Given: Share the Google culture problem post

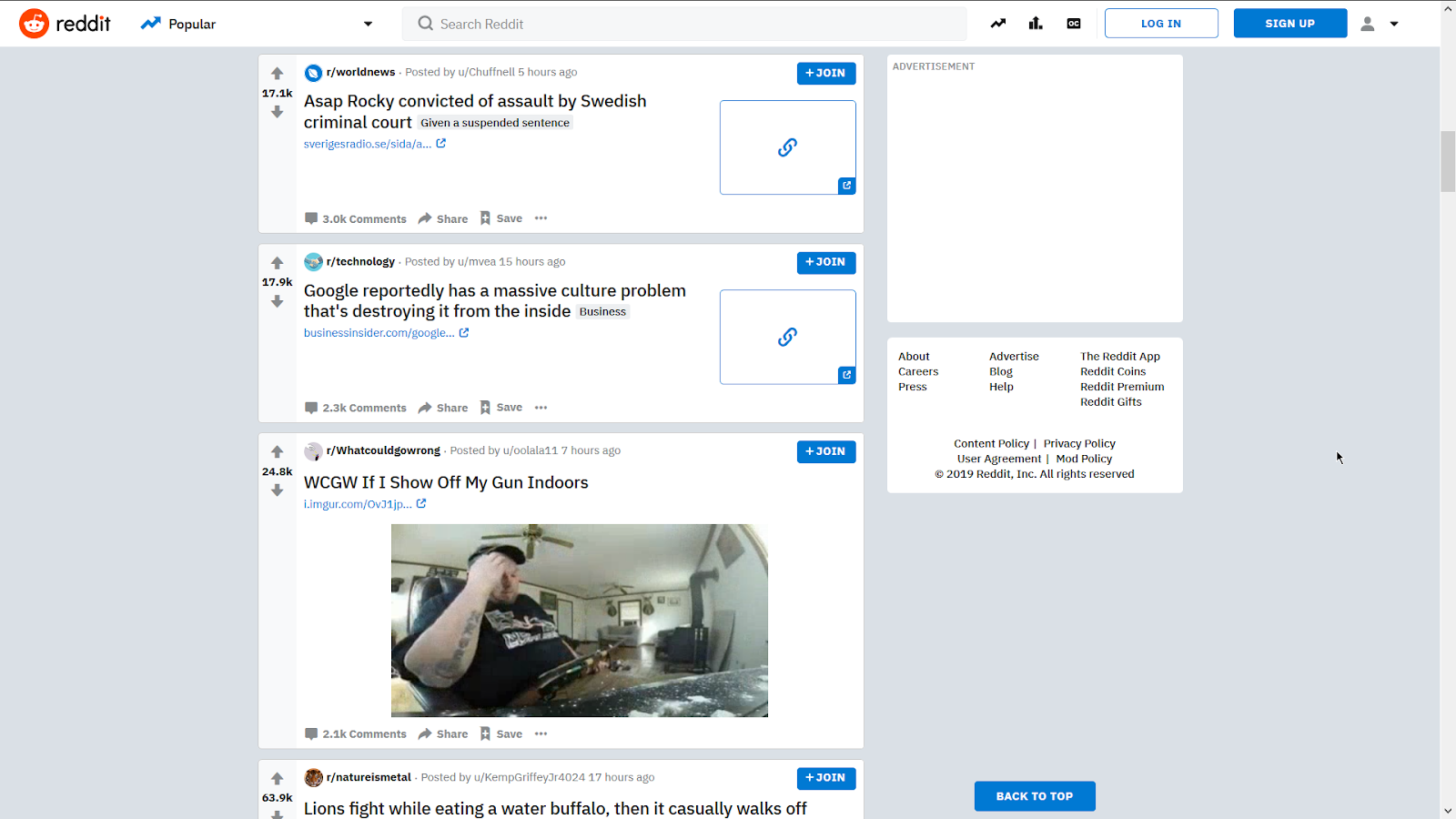Looking at the screenshot, I should click(x=443, y=408).
